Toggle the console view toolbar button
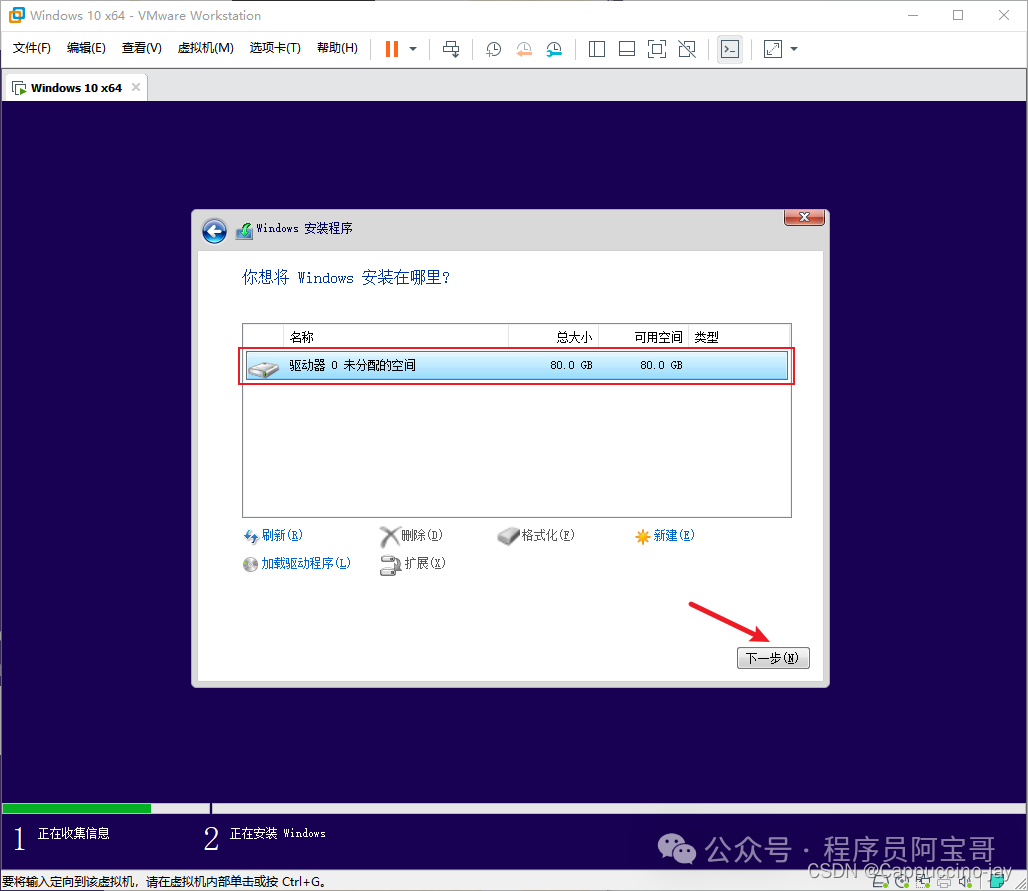 point(730,49)
